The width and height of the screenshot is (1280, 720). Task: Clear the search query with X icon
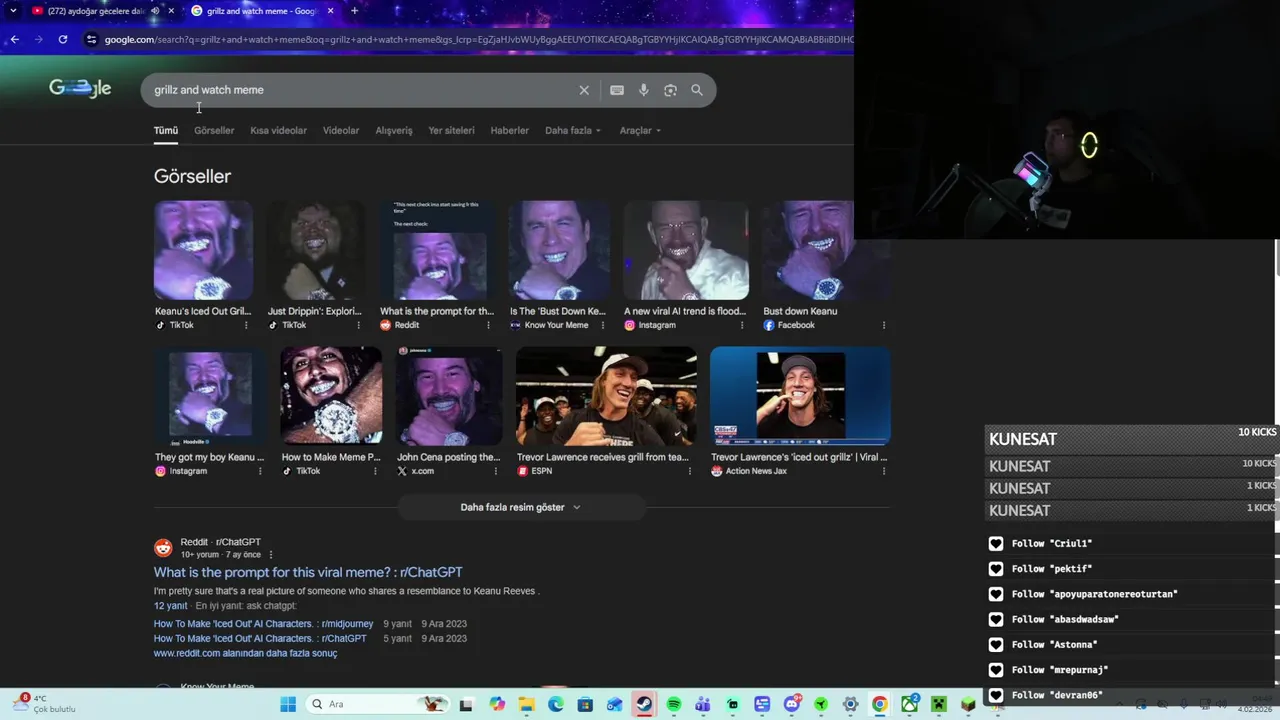(584, 90)
